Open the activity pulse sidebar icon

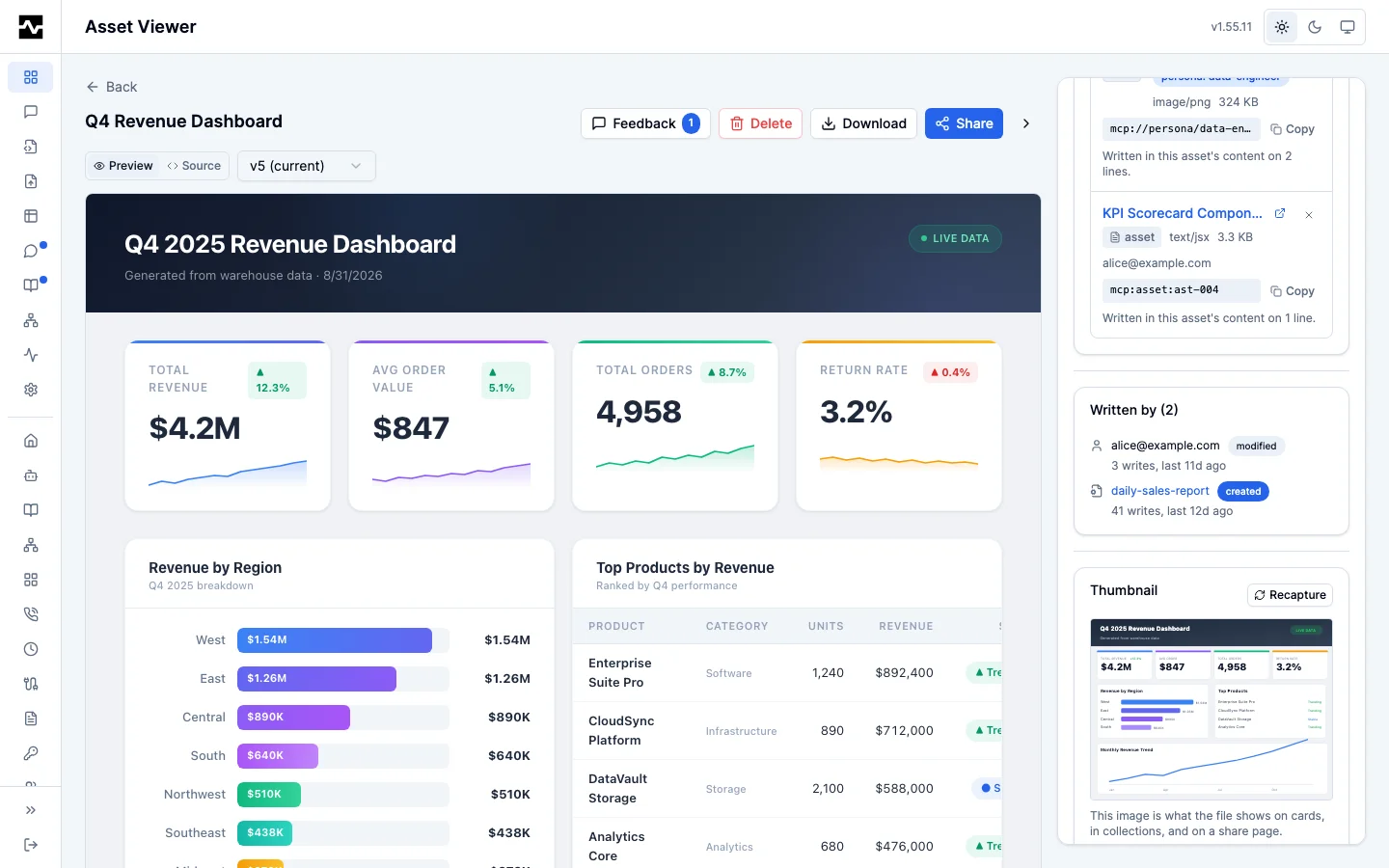pos(31,355)
